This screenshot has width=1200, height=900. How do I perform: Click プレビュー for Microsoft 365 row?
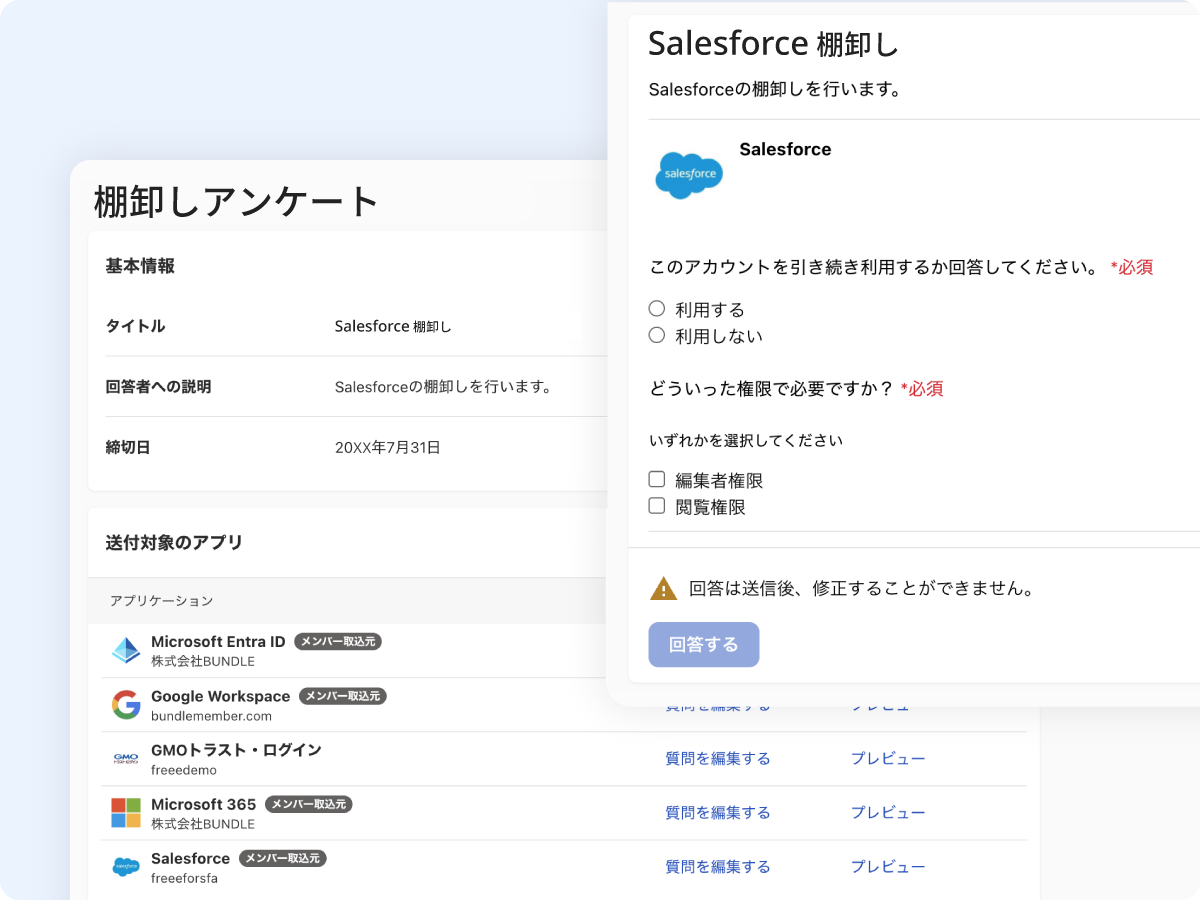[x=887, y=813]
